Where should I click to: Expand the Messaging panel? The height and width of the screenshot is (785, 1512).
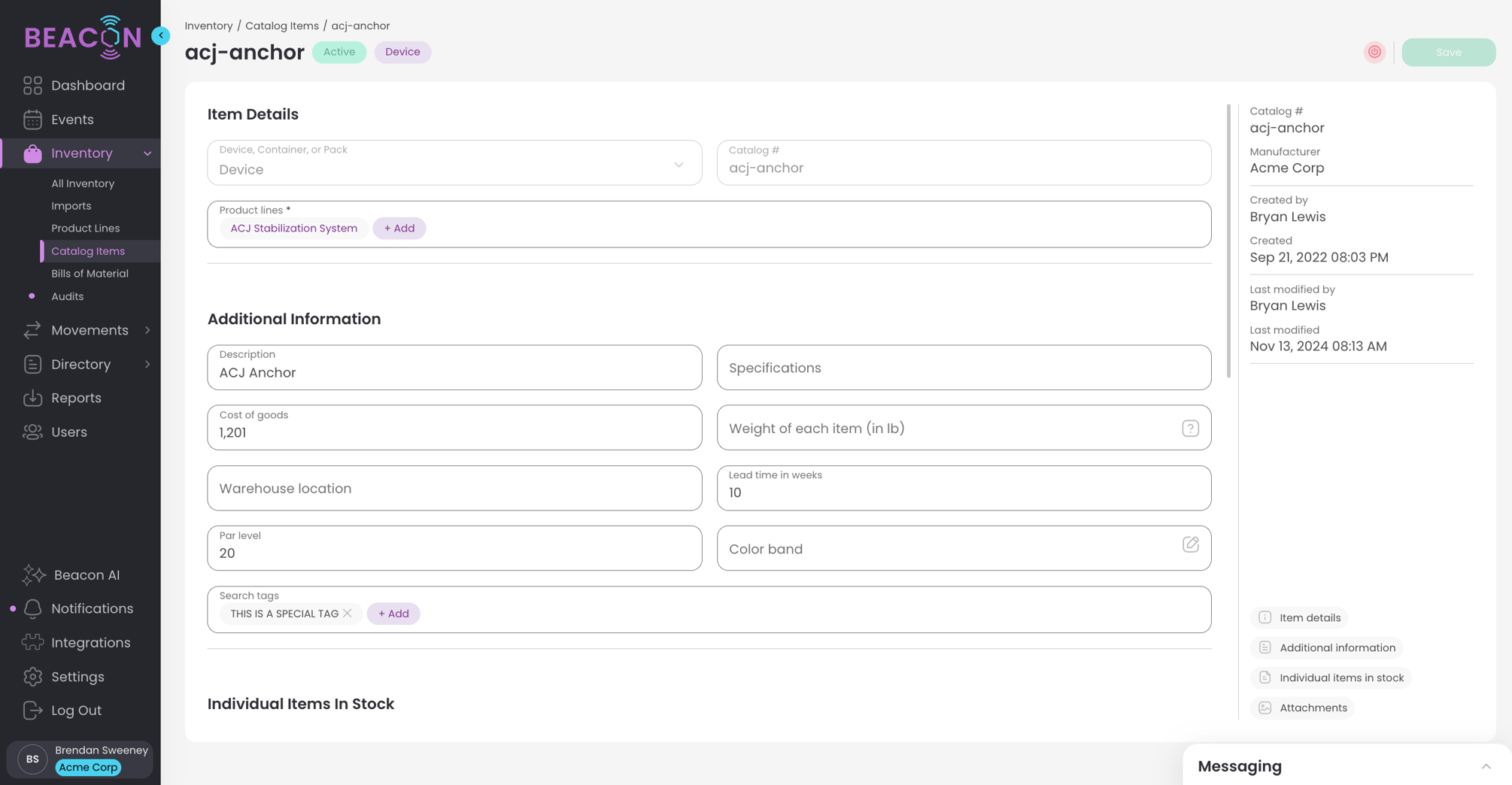click(x=1486, y=766)
